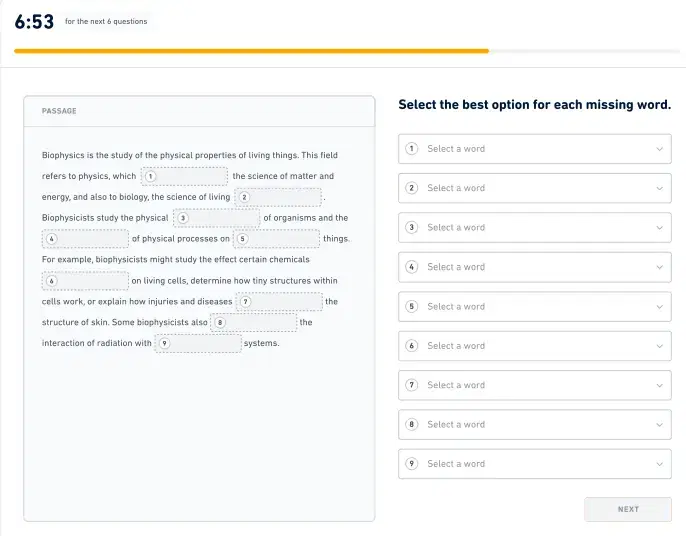Click blank 7 after 'injuries and diseases'
Screen dimensions: 686x536
tap(280, 302)
